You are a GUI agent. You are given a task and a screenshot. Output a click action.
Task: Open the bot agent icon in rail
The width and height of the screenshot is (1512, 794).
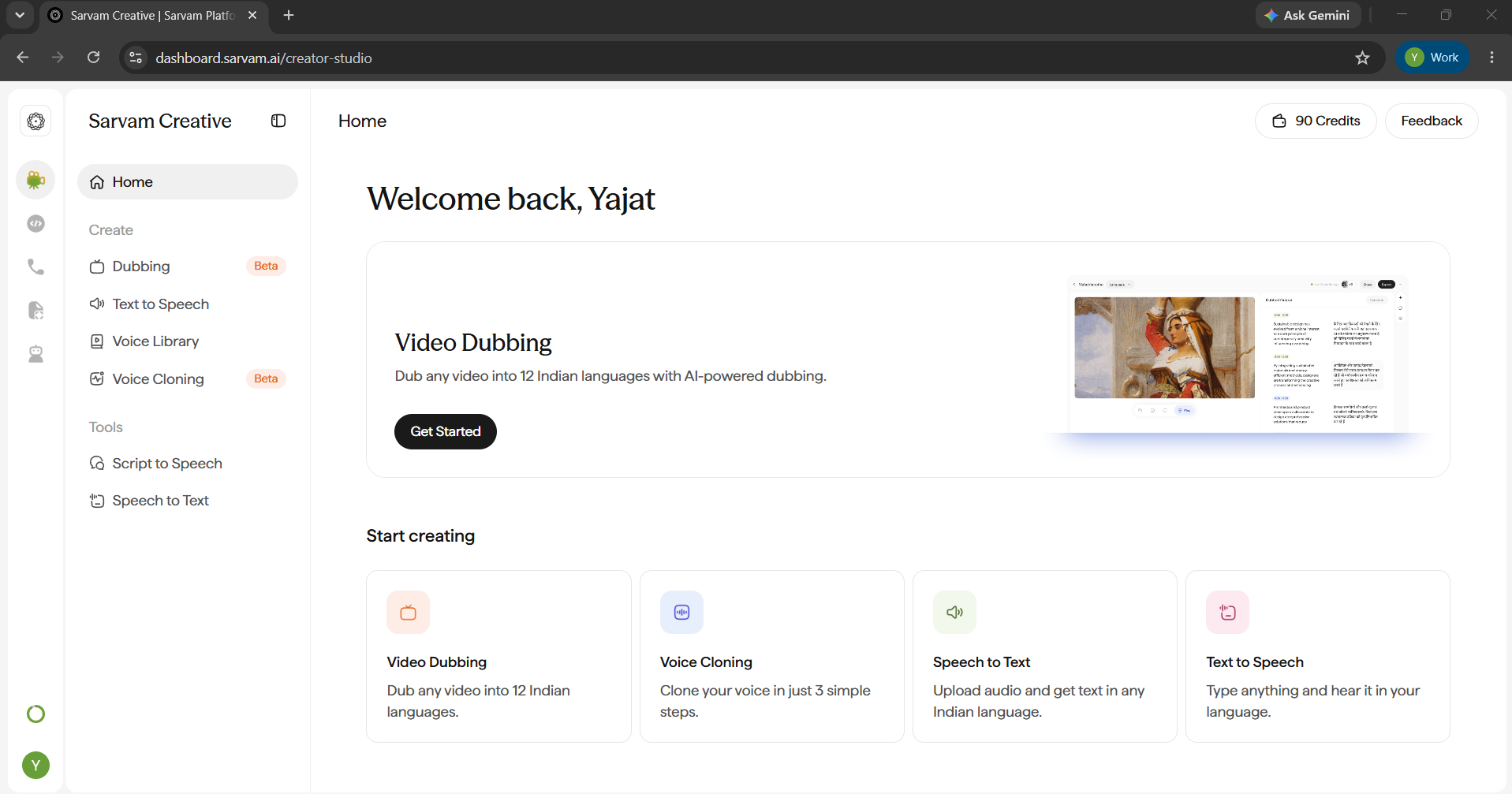[35, 354]
